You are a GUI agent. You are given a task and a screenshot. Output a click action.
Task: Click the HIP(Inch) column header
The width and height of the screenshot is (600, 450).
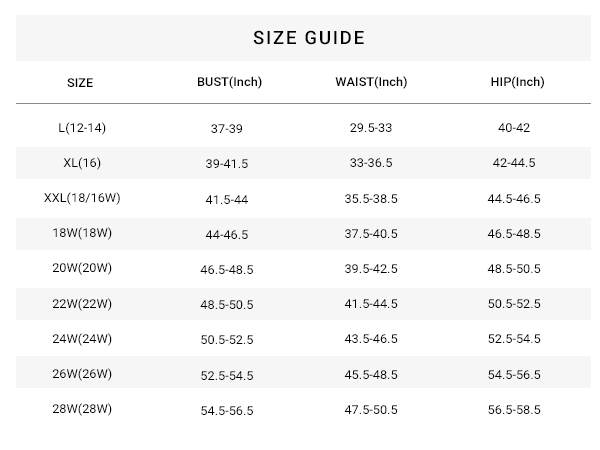[x=517, y=82]
